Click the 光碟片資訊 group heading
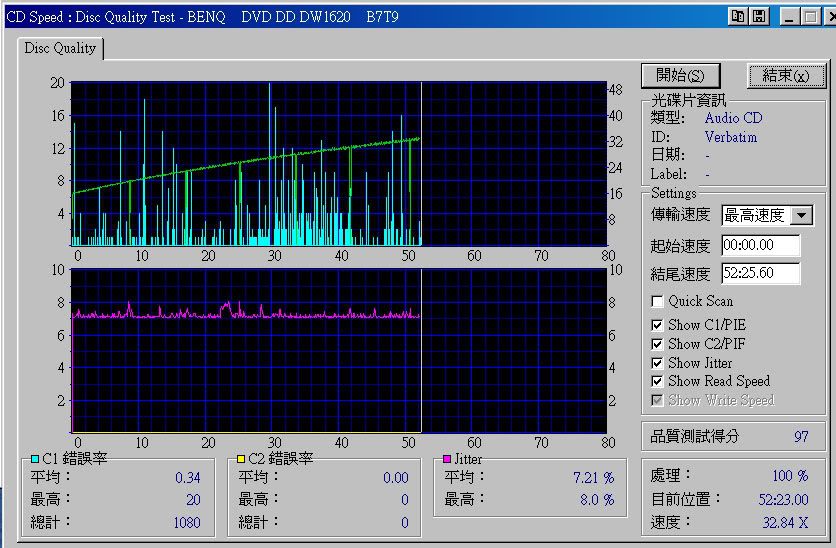Viewport: 836px width, 548px height. tap(688, 100)
